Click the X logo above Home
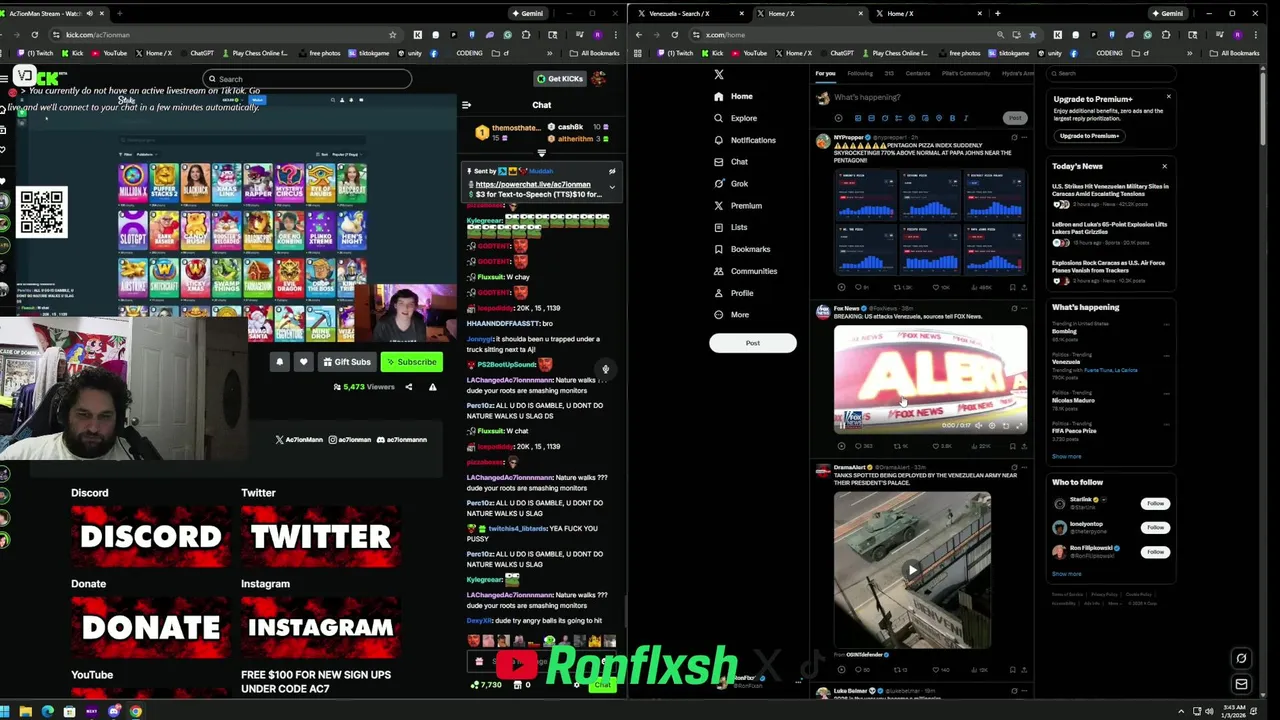 pyautogui.click(x=718, y=74)
